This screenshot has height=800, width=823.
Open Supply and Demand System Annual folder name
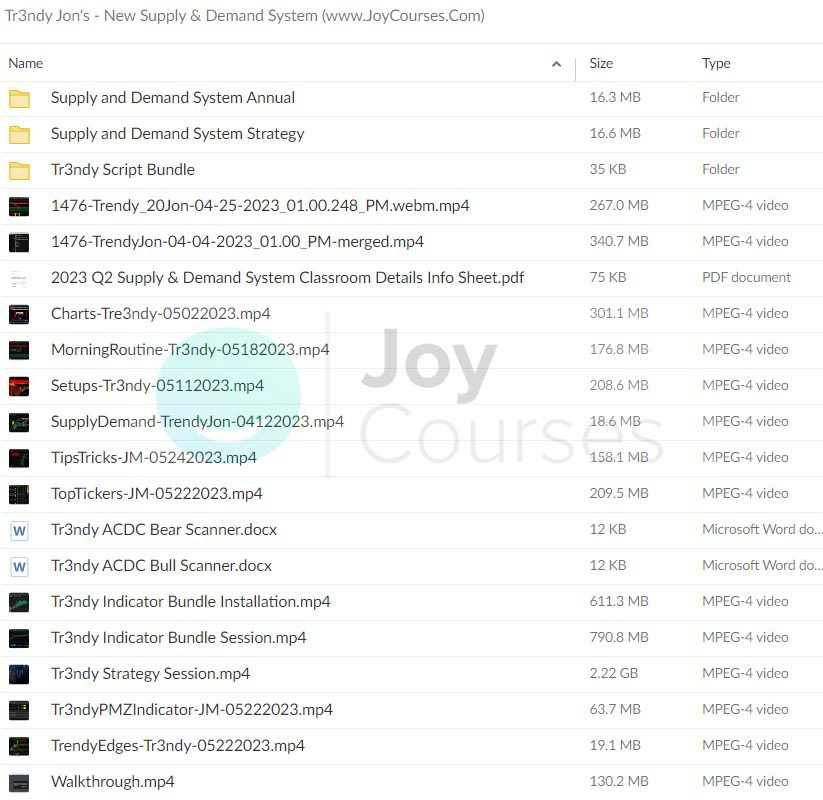(173, 98)
